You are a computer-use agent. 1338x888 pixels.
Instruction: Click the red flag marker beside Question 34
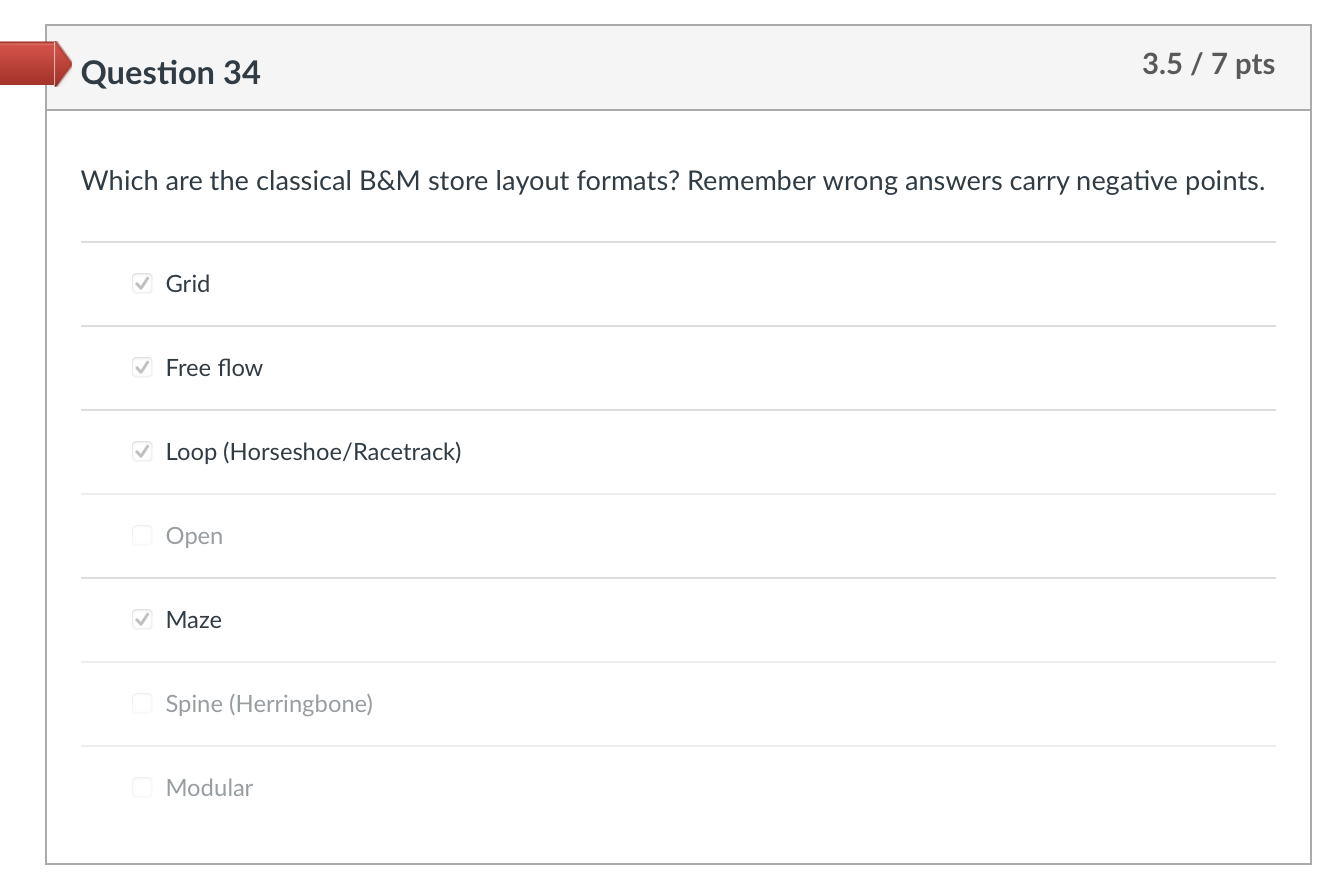(30, 63)
